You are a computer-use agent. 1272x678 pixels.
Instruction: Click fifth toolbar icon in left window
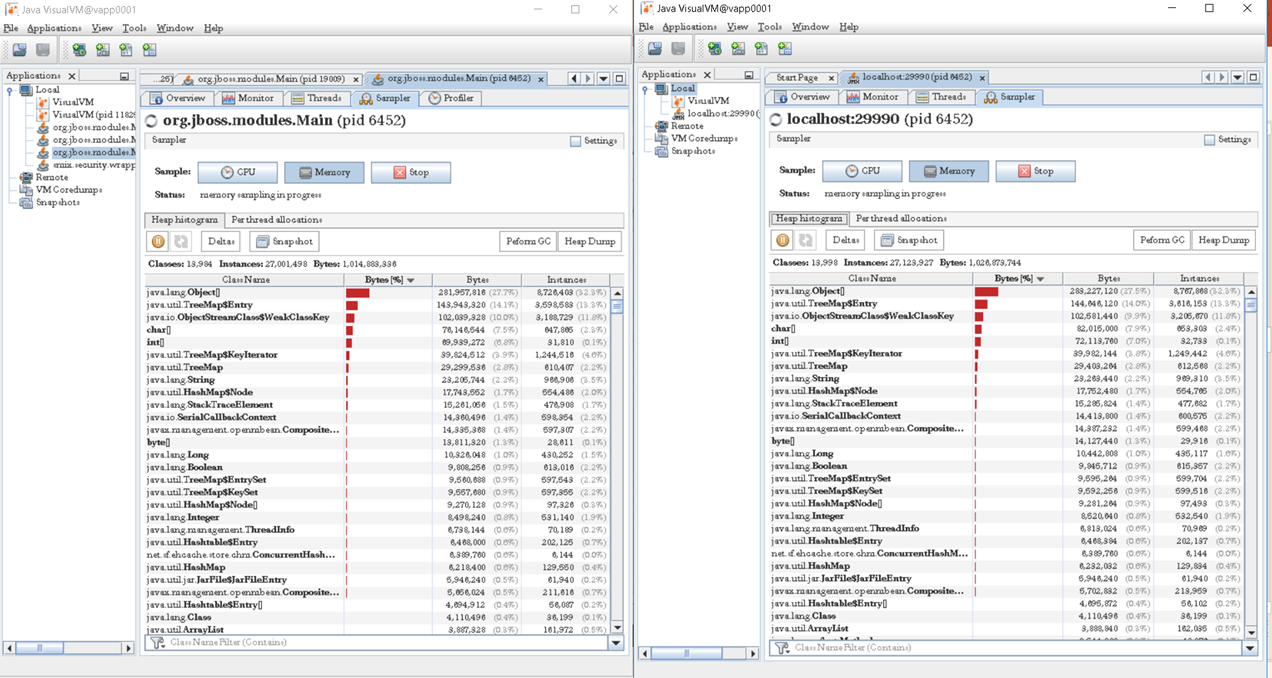126,49
